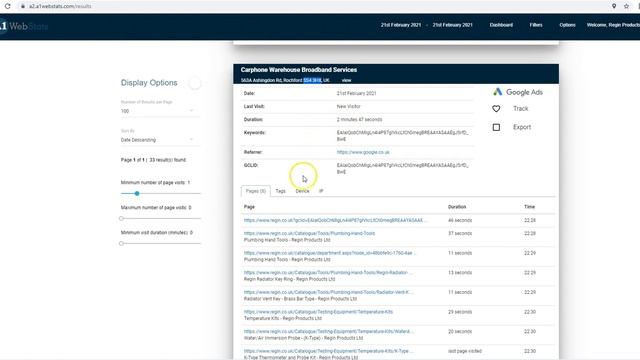Click the browser address bar URL
Image resolution: width=640 pixels, height=360 pixels.
(60, 6)
